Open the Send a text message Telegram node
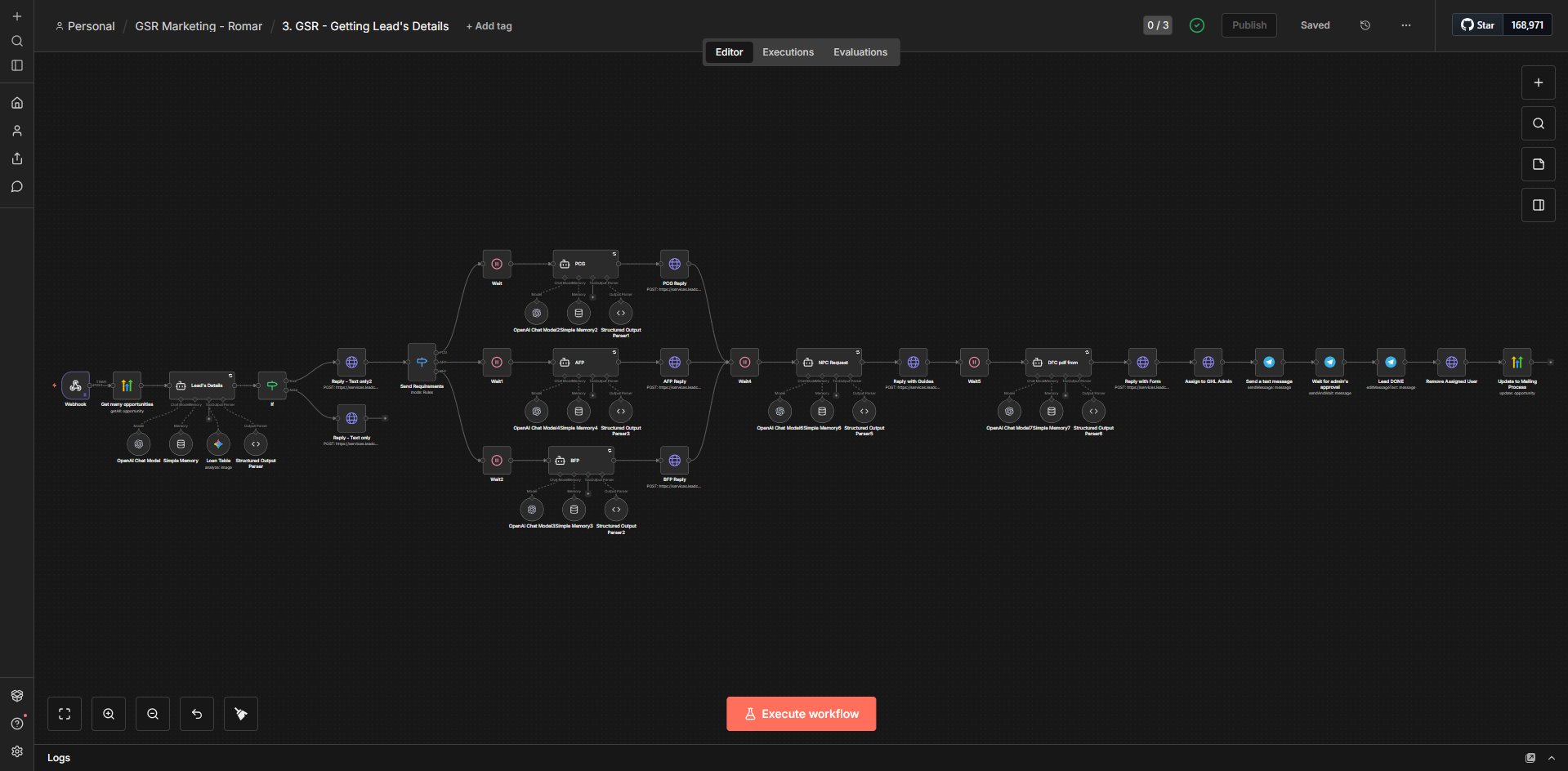The height and width of the screenshot is (771, 1568). click(x=1269, y=363)
